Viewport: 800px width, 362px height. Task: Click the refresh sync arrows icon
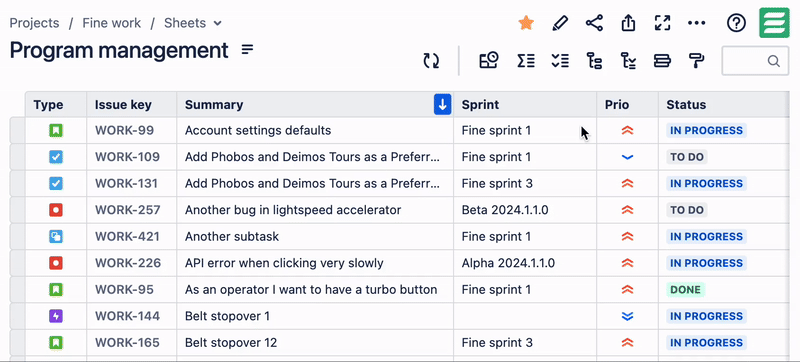[431, 61]
